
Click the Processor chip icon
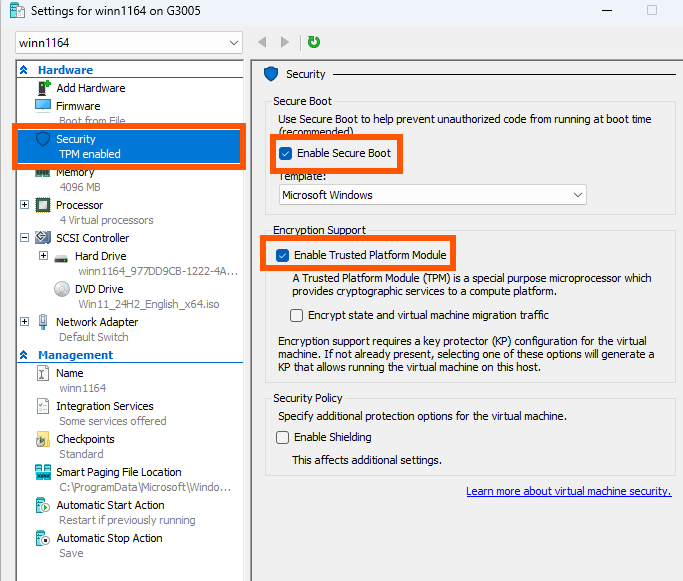pos(43,205)
